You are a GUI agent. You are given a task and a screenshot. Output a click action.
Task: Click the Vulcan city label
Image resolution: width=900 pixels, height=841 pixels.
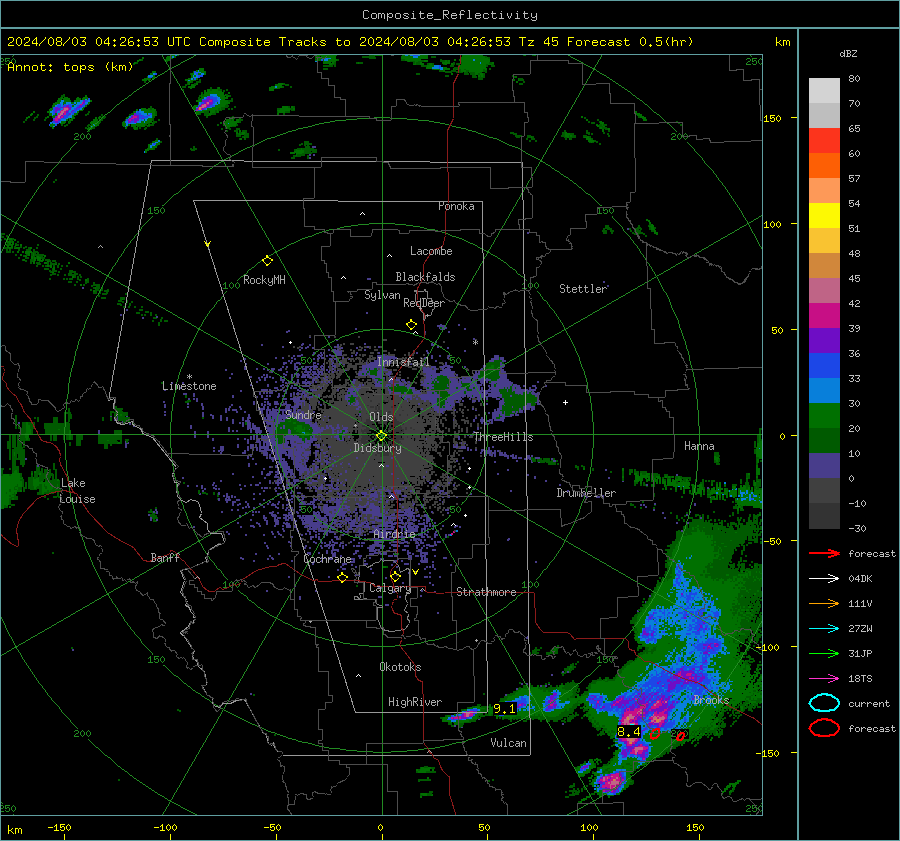point(509,743)
